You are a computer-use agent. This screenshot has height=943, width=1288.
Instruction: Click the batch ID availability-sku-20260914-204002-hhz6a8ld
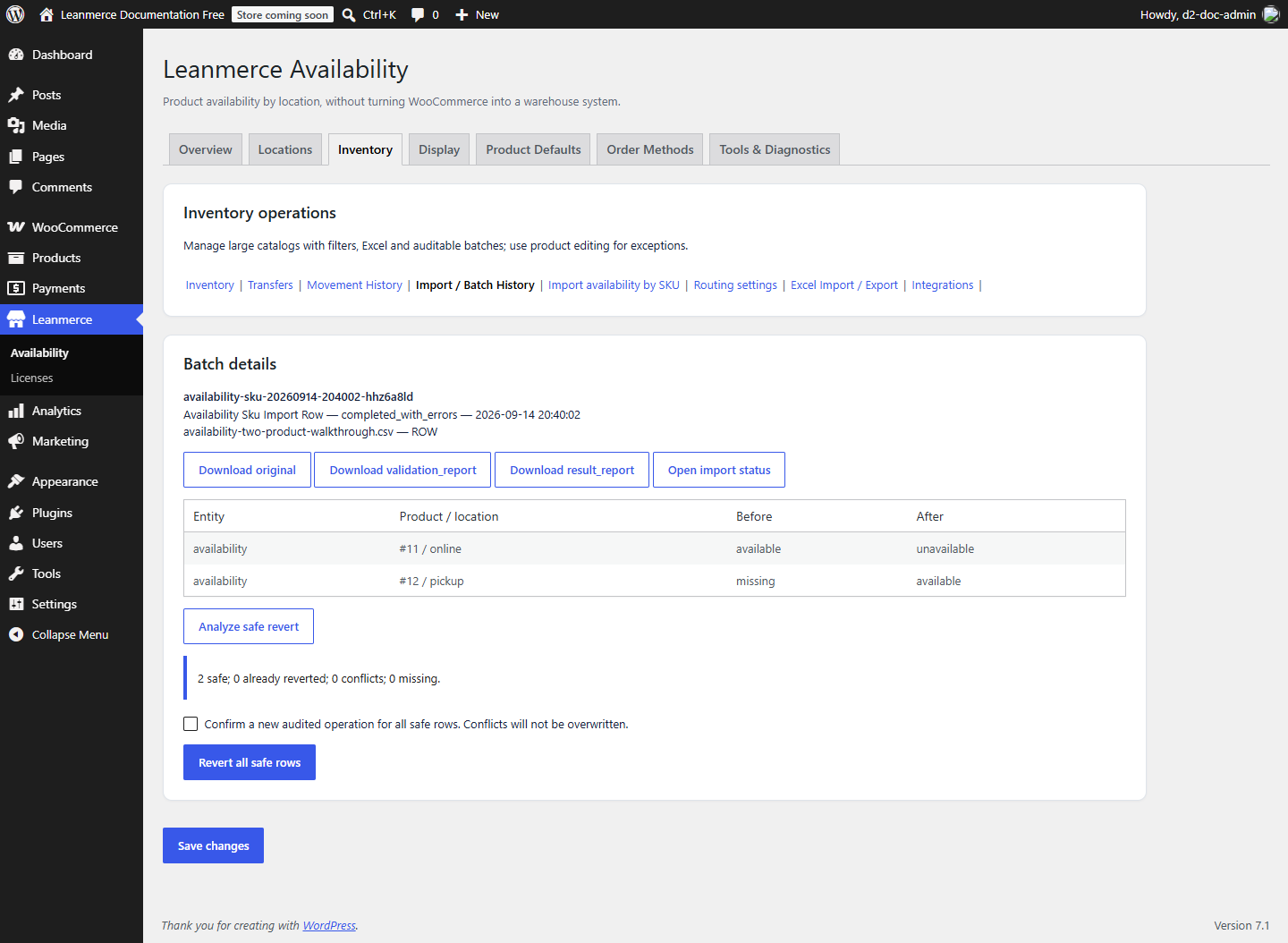coord(298,396)
